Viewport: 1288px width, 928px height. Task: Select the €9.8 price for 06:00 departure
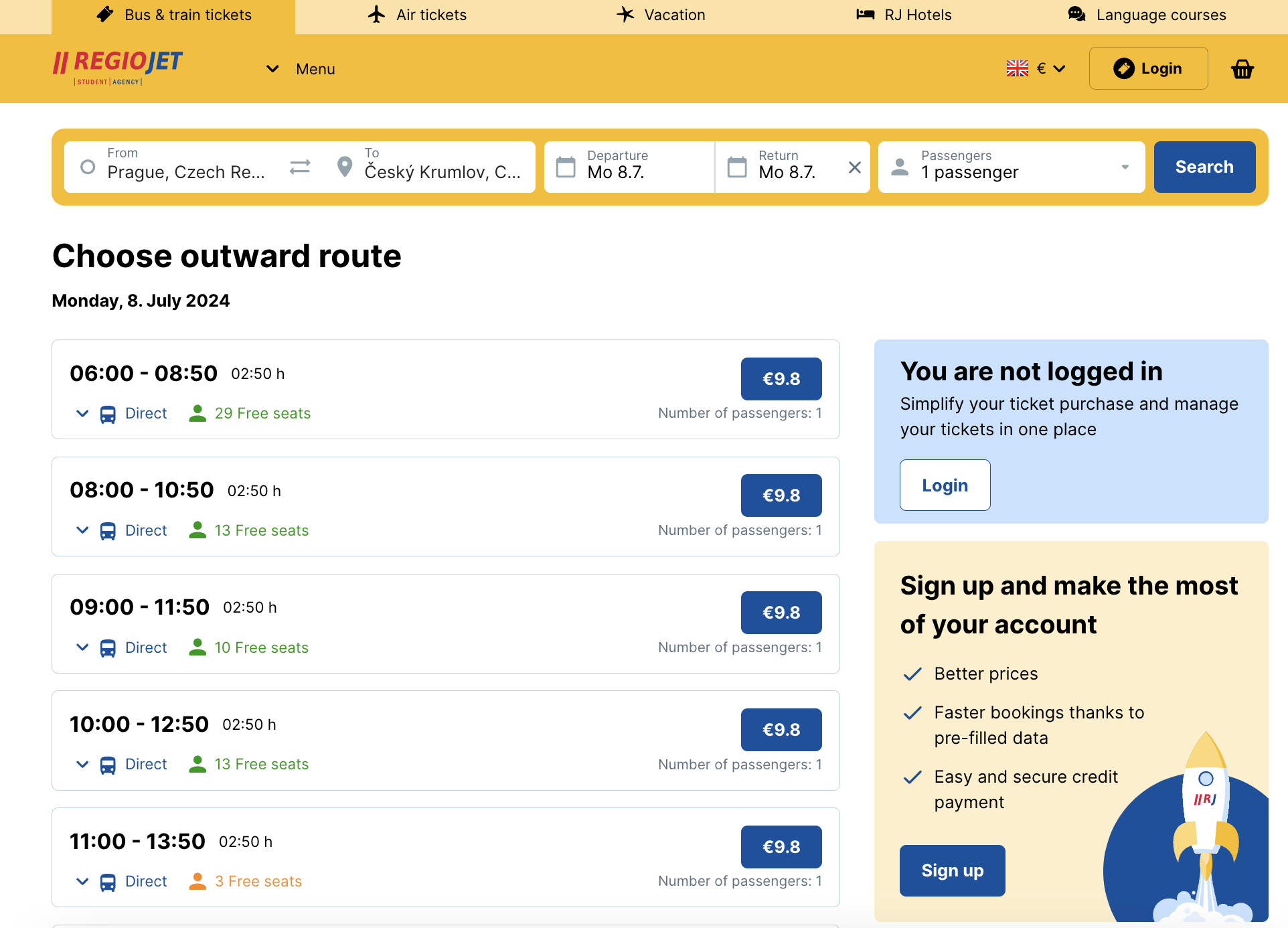(781, 379)
